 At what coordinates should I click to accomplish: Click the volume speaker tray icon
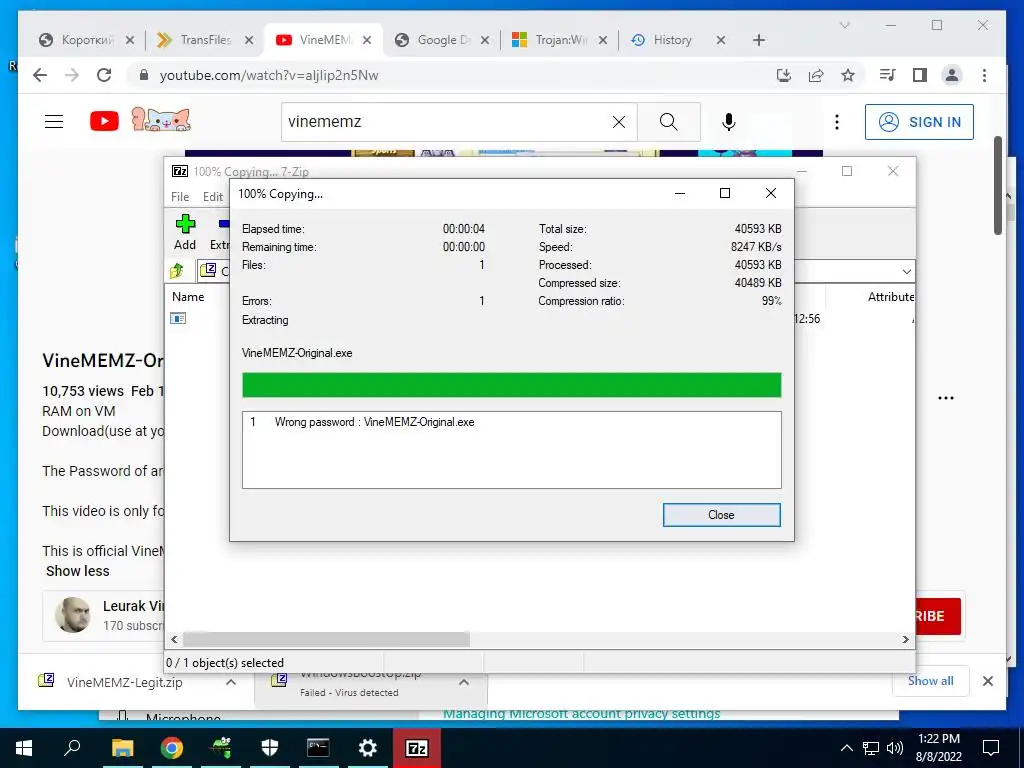895,748
